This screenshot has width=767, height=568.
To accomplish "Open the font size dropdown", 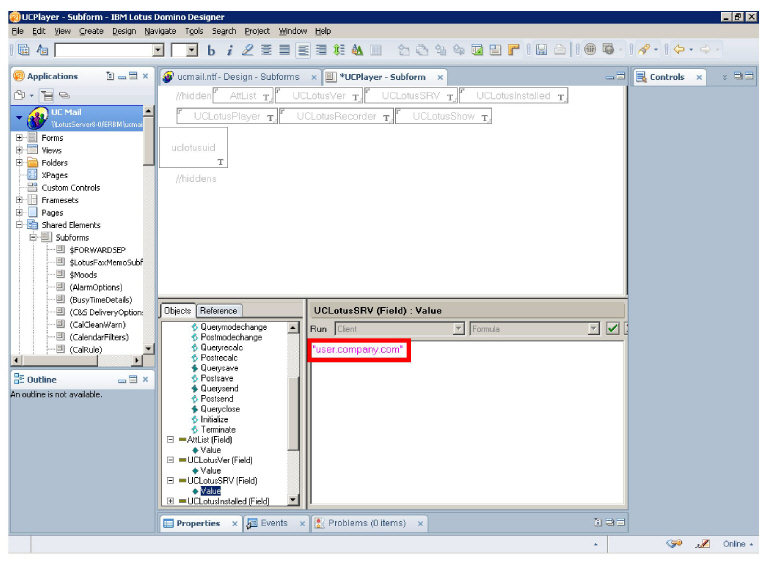I will [x=192, y=50].
